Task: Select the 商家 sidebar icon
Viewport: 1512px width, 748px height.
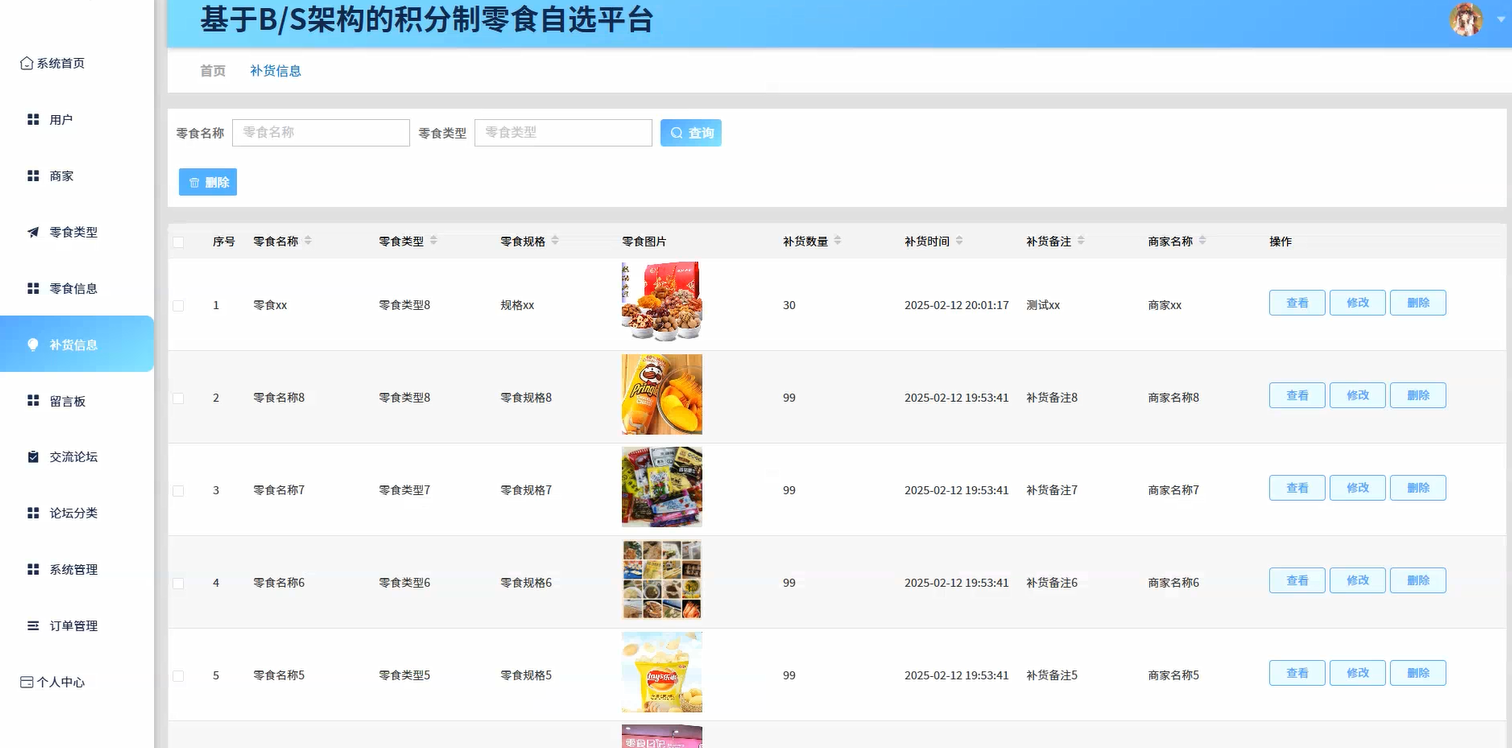Action: [x=60, y=176]
